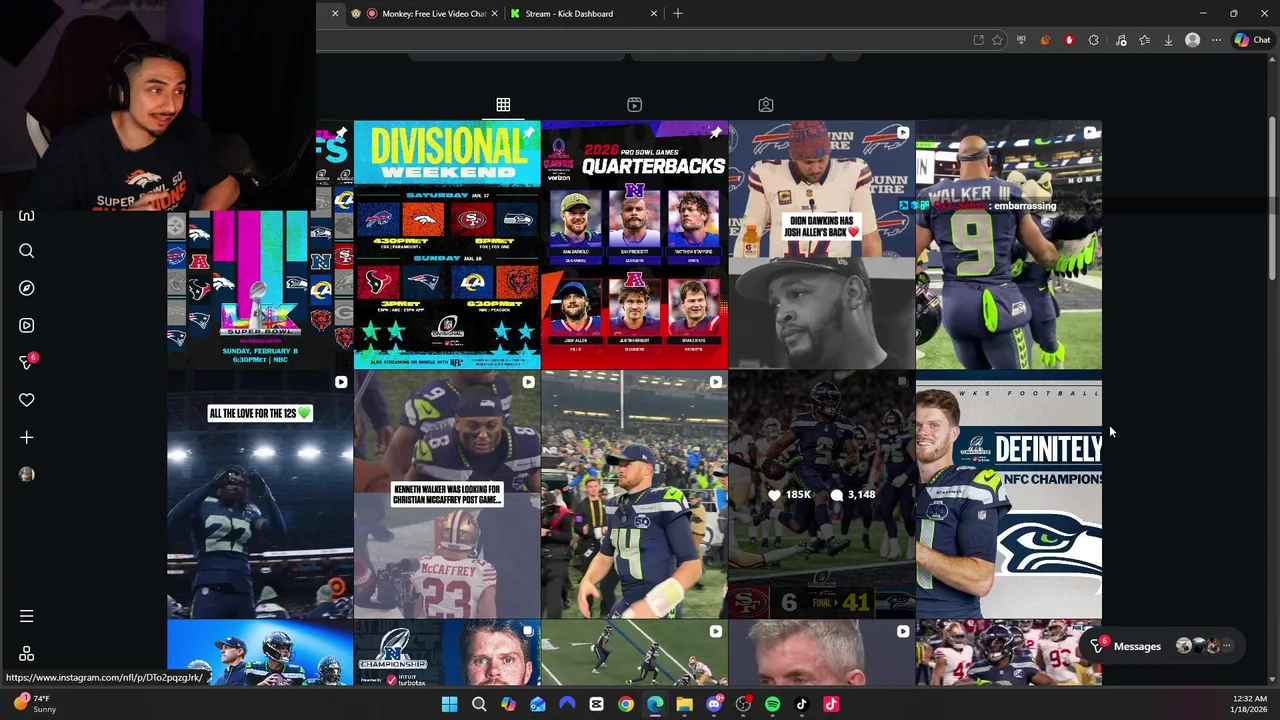Open the All the love for the 12s reel
This screenshot has height=720, width=1280.
(260, 495)
